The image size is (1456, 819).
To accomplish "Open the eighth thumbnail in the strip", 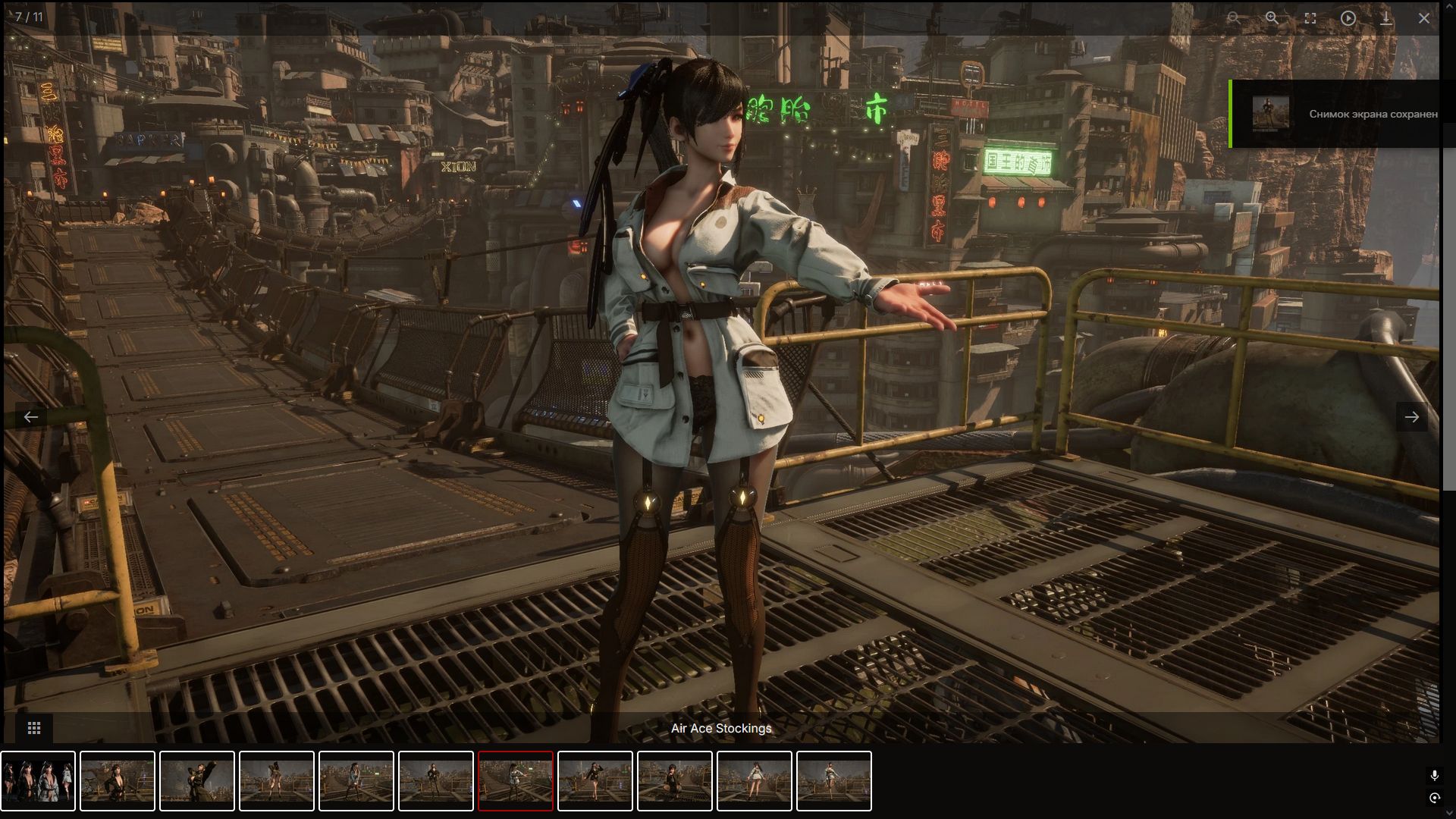I will [x=595, y=781].
